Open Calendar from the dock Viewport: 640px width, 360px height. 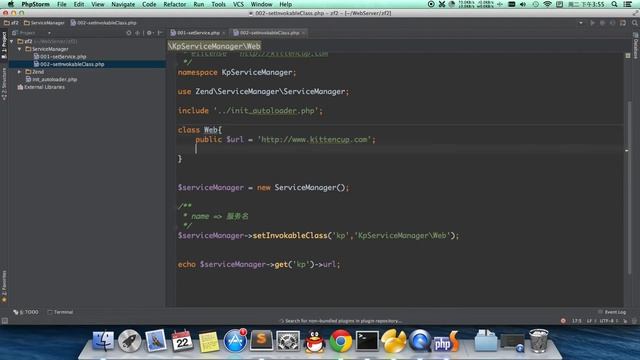(182, 341)
